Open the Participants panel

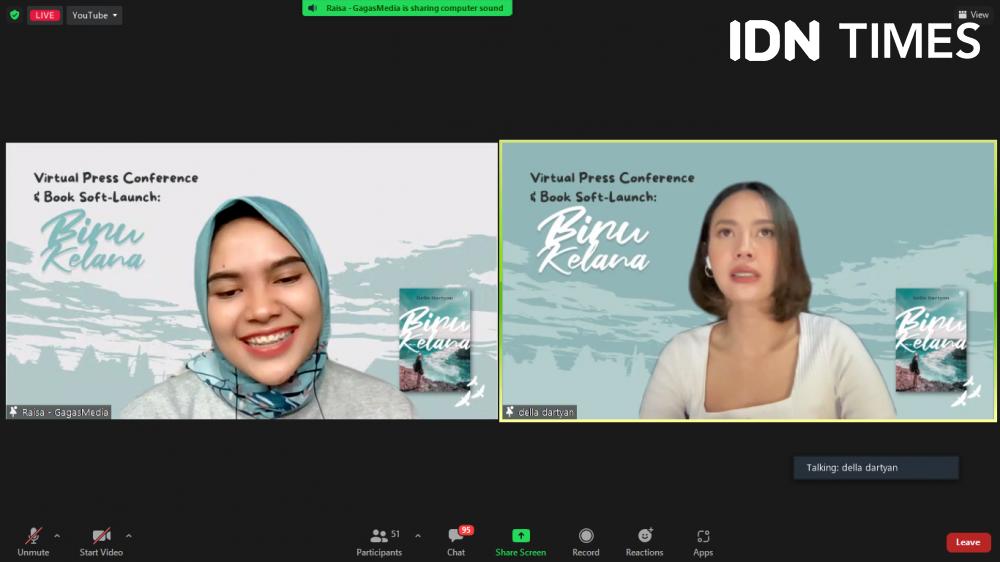coord(379,542)
